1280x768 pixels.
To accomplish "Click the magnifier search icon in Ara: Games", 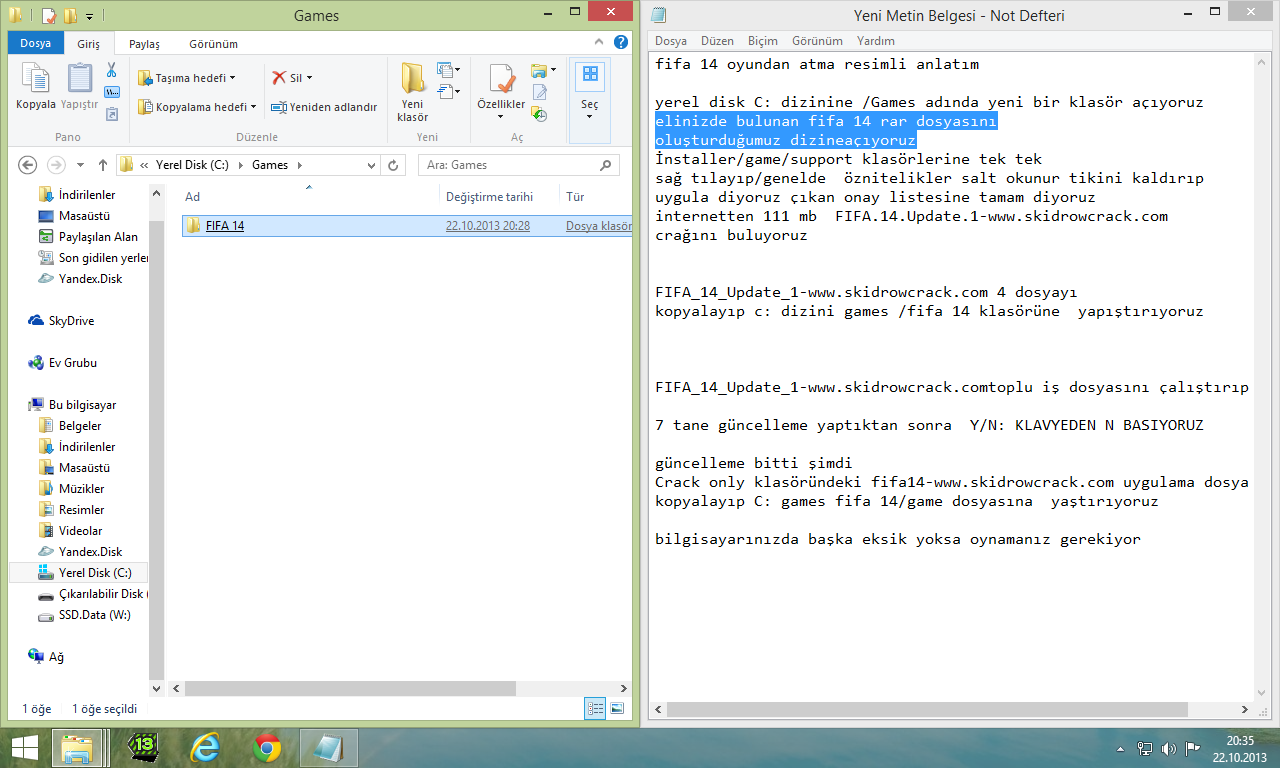I will pyautogui.click(x=606, y=165).
